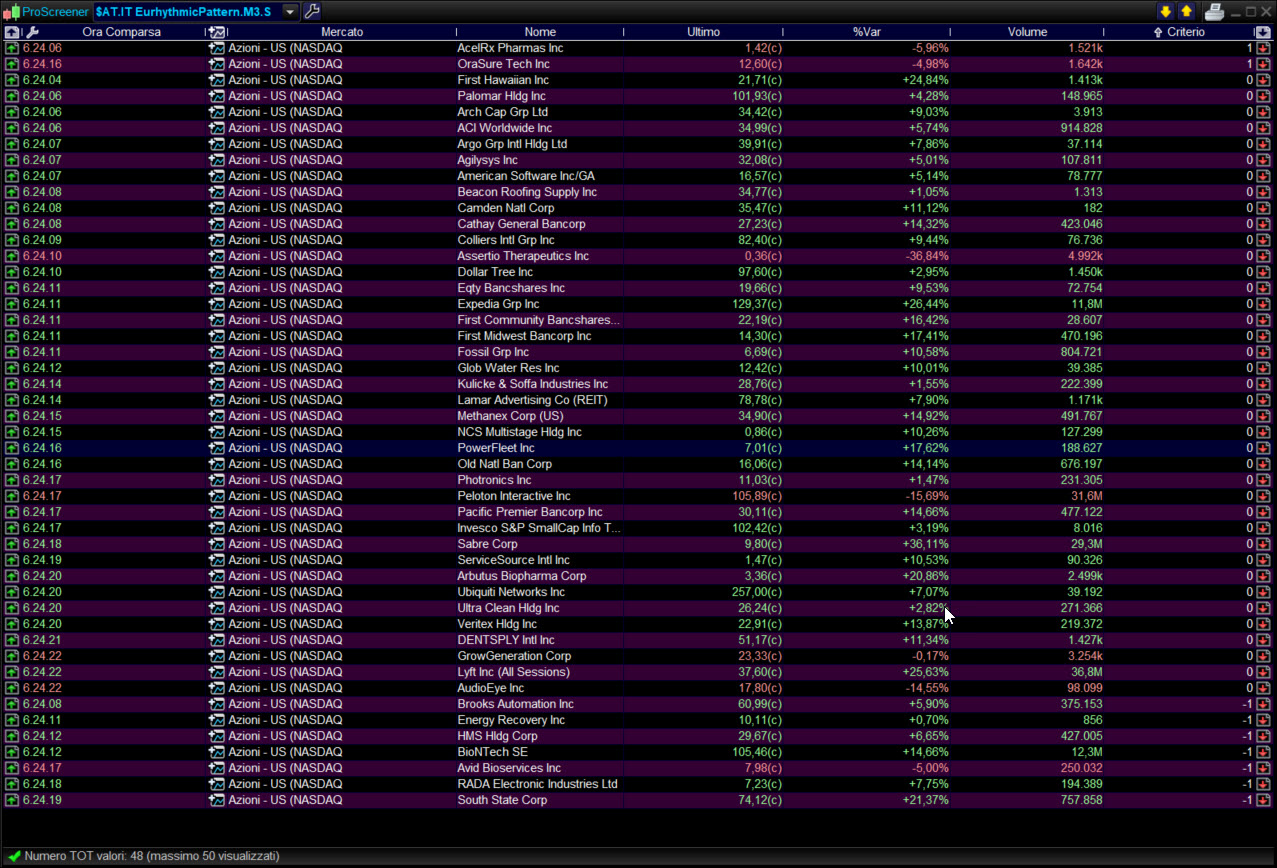Click the yellow down arrow button
The height and width of the screenshot is (868, 1277).
click(x=1165, y=12)
